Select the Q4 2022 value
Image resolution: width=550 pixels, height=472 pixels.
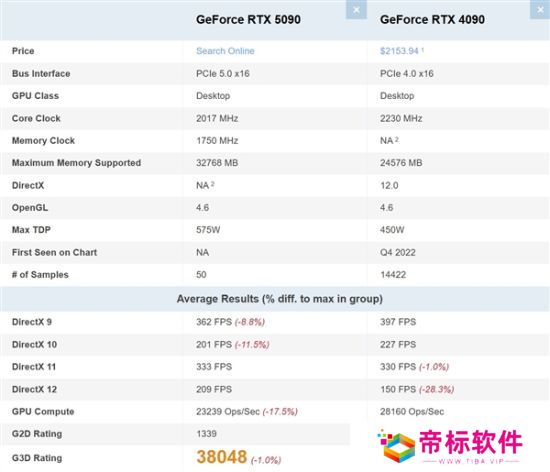tap(398, 252)
